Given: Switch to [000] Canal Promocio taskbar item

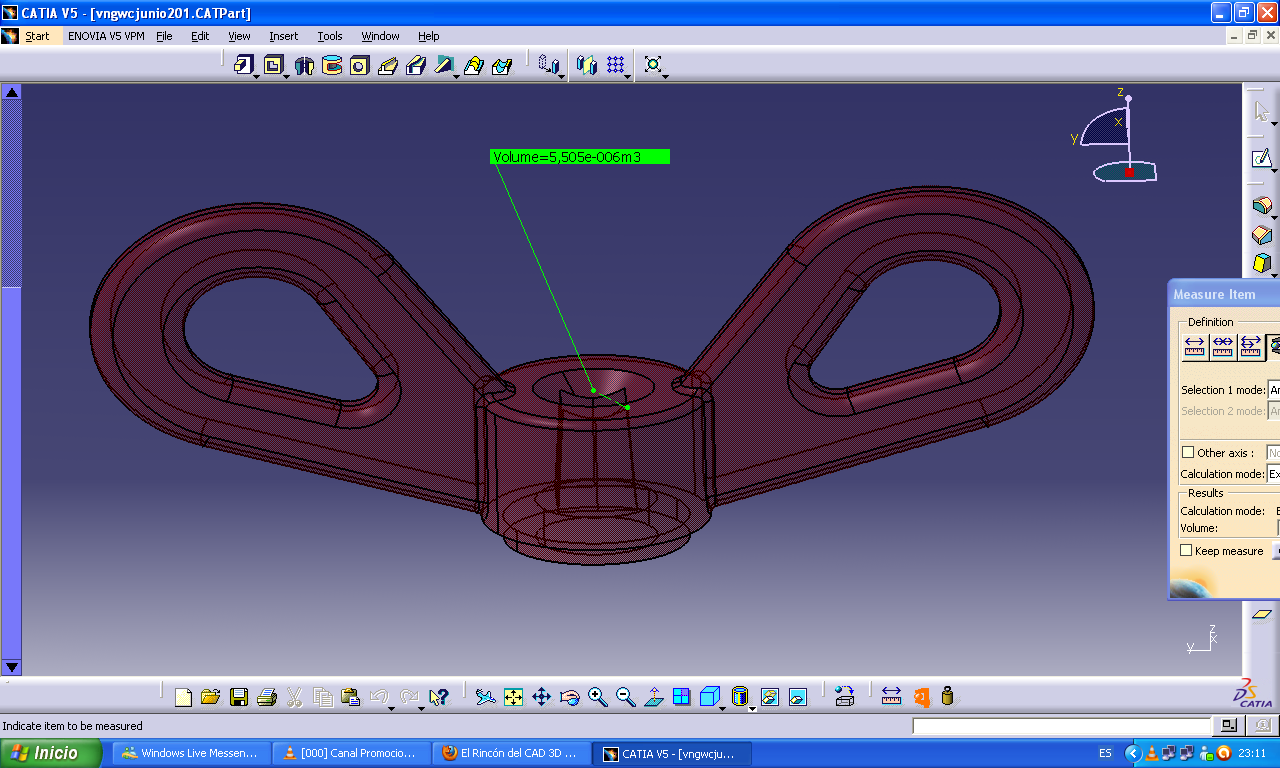Looking at the screenshot, I should tap(350, 753).
